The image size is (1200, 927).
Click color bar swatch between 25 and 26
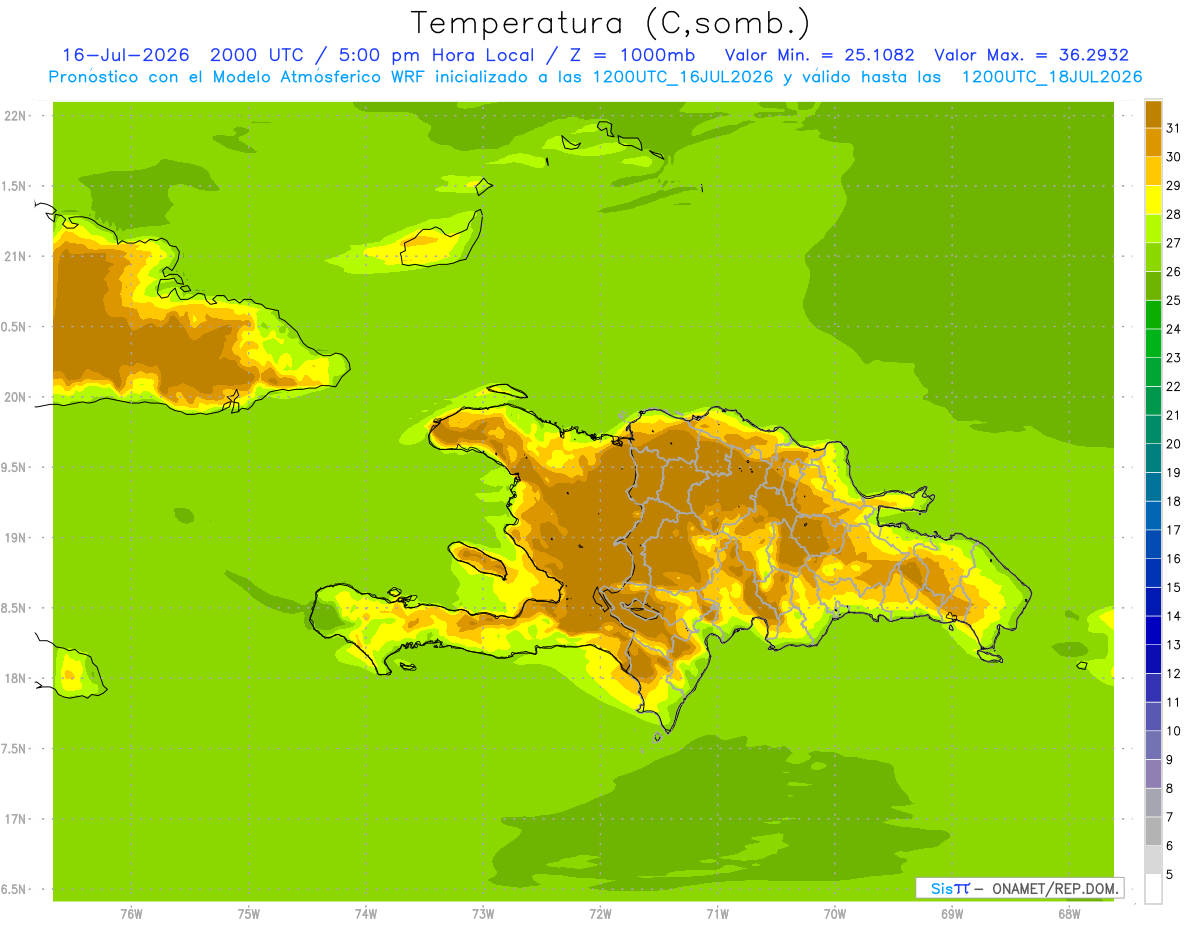pos(1153,286)
